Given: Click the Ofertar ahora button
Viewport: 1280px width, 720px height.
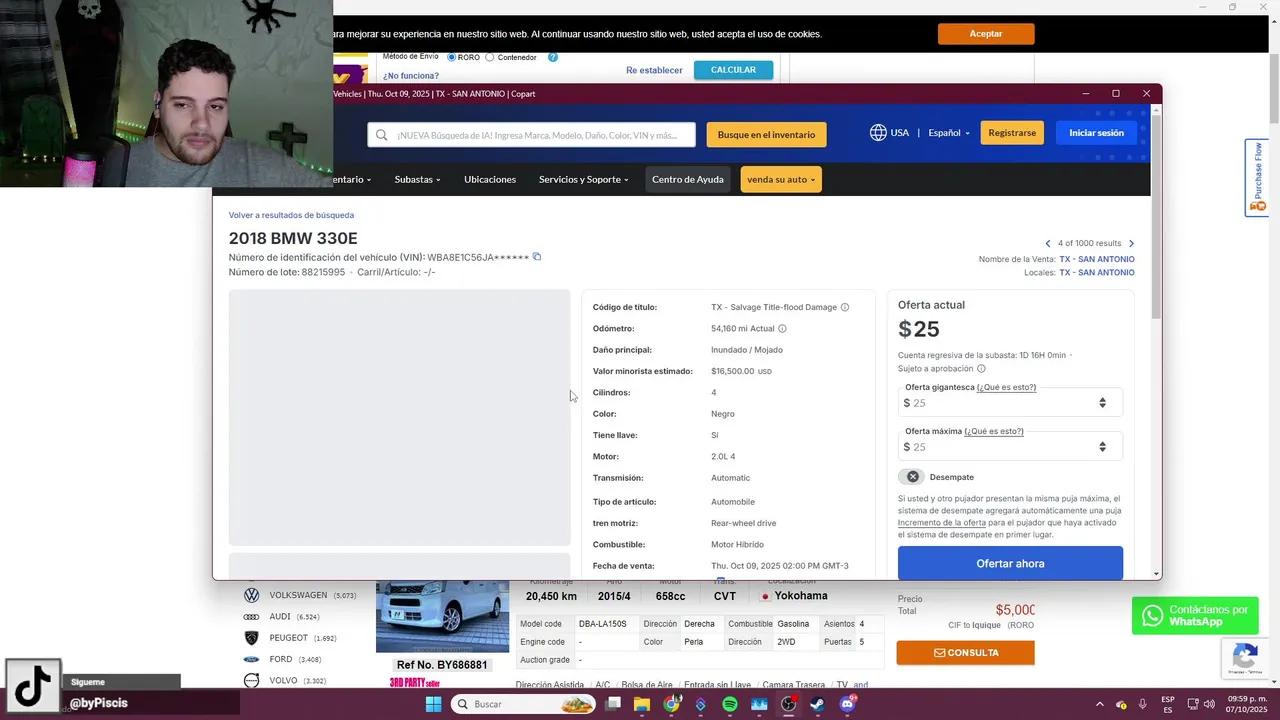Looking at the screenshot, I should [x=1010, y=563].
